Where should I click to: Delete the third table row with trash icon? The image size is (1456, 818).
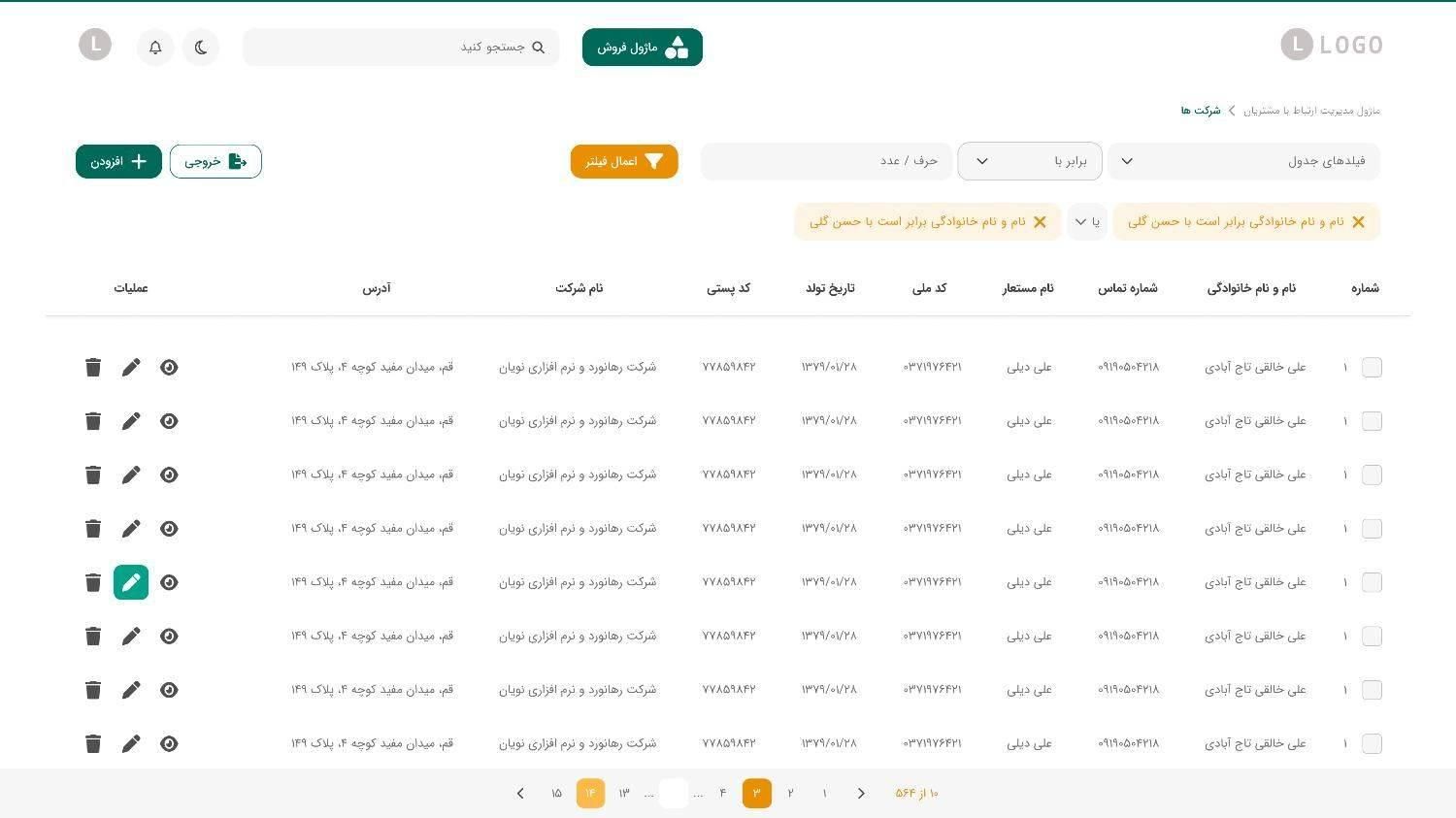pyautogui.click(x=93, y=474)
